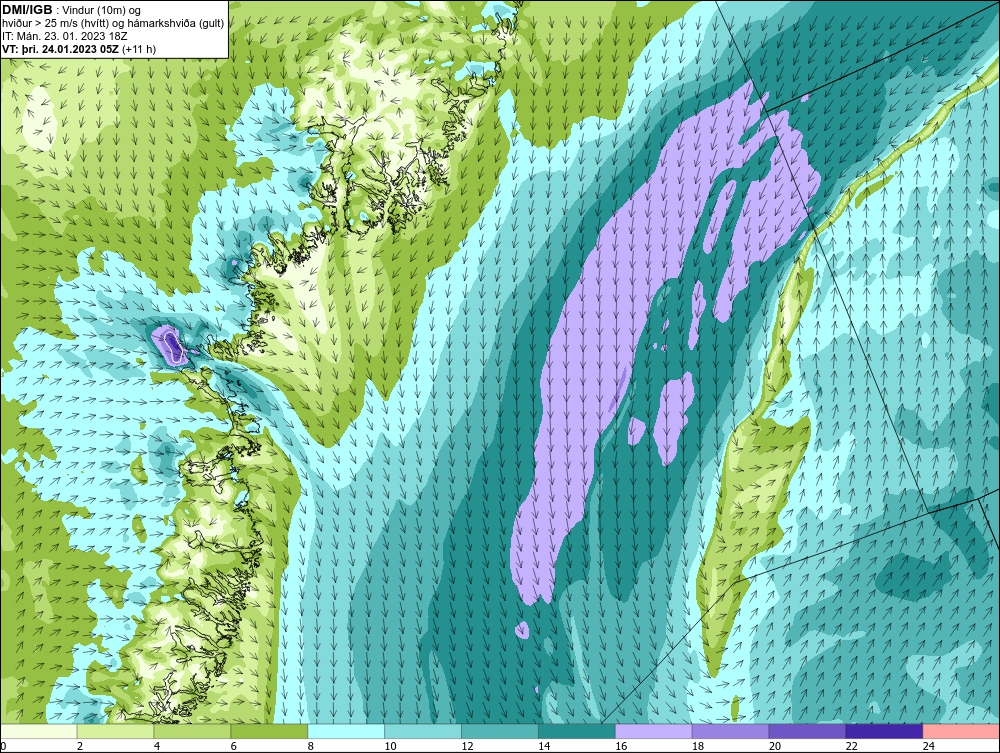
Task: Click the 4–6 m/s green legend swatch
Action: (x=192, y=731)
